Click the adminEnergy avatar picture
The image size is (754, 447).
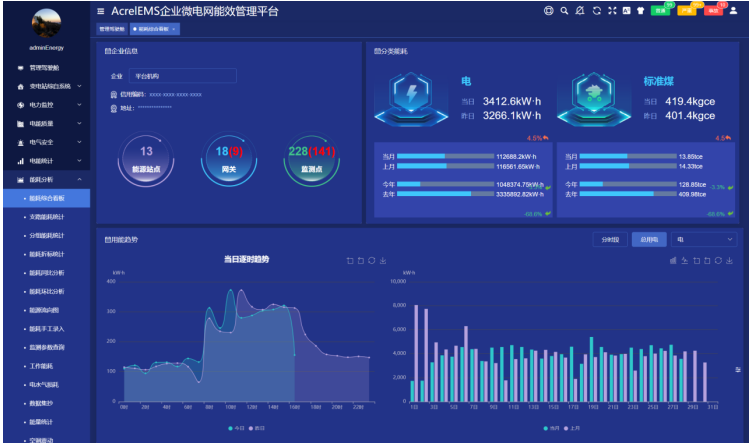[47, 23]
